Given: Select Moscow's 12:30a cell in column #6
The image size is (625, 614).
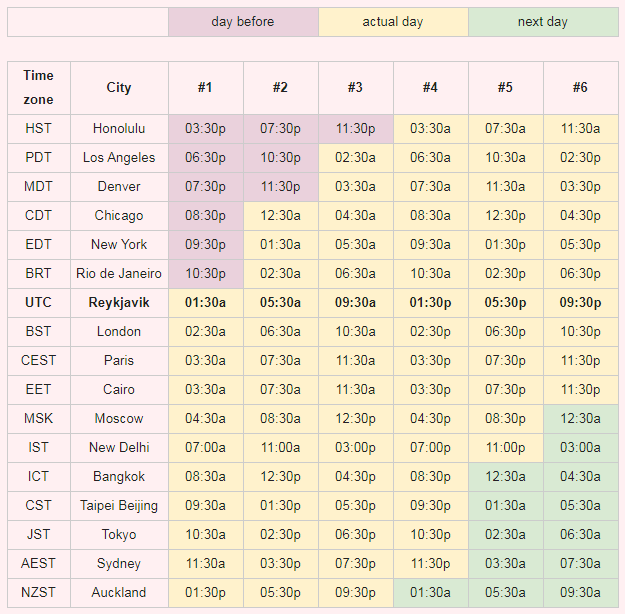Looking at the screenshot, I should 581,419.
